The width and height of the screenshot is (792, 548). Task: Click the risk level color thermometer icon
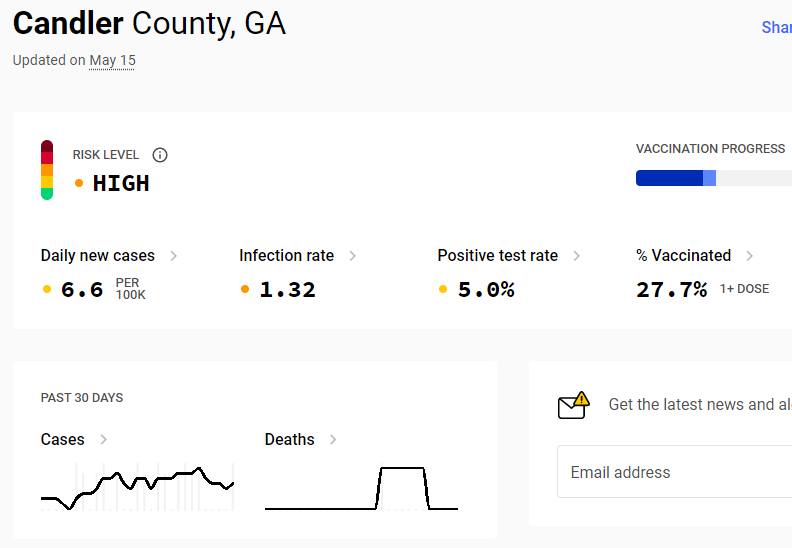click(x=47, y=170)
